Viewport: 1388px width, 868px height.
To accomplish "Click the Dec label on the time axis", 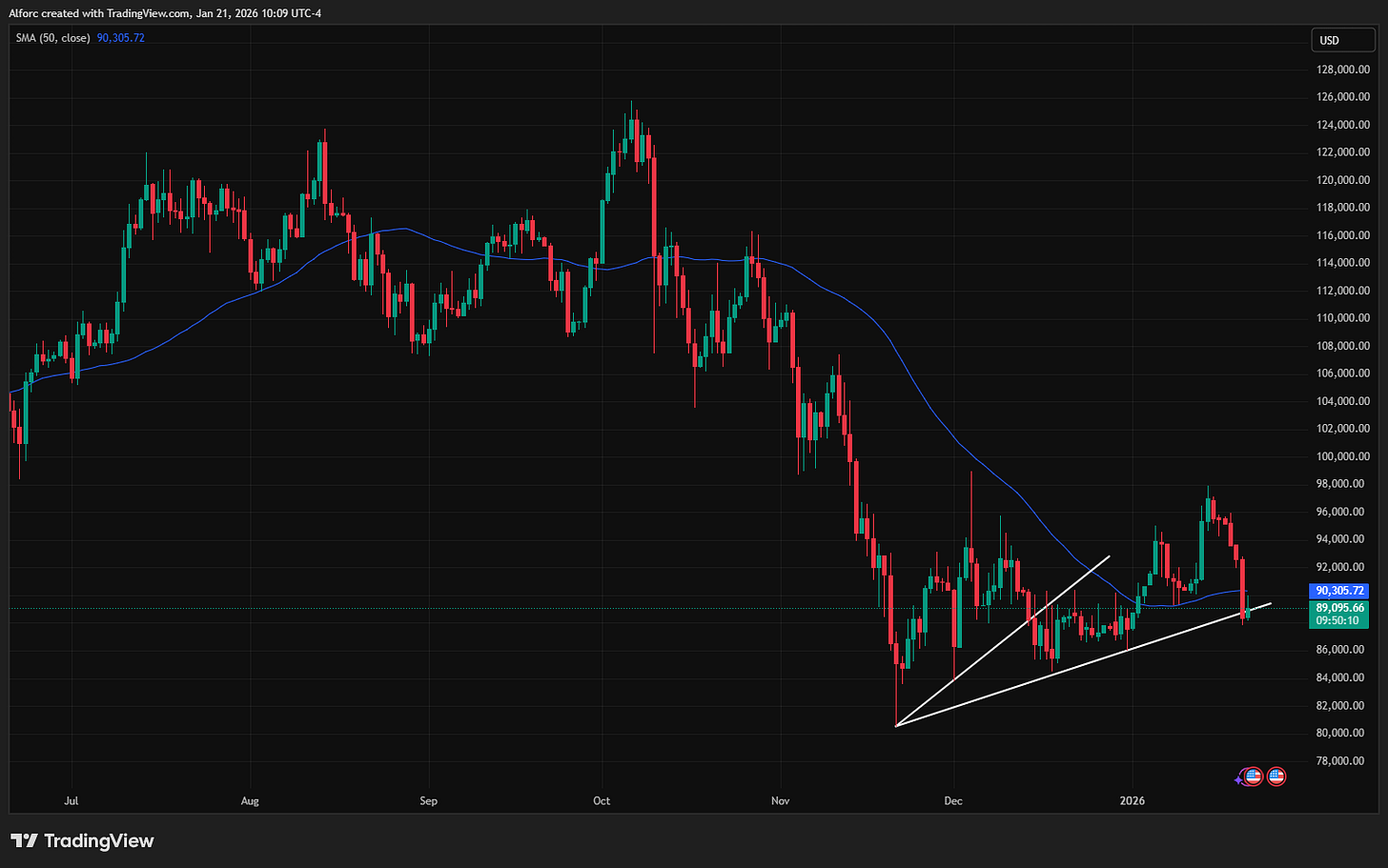I will click(953, 801).
